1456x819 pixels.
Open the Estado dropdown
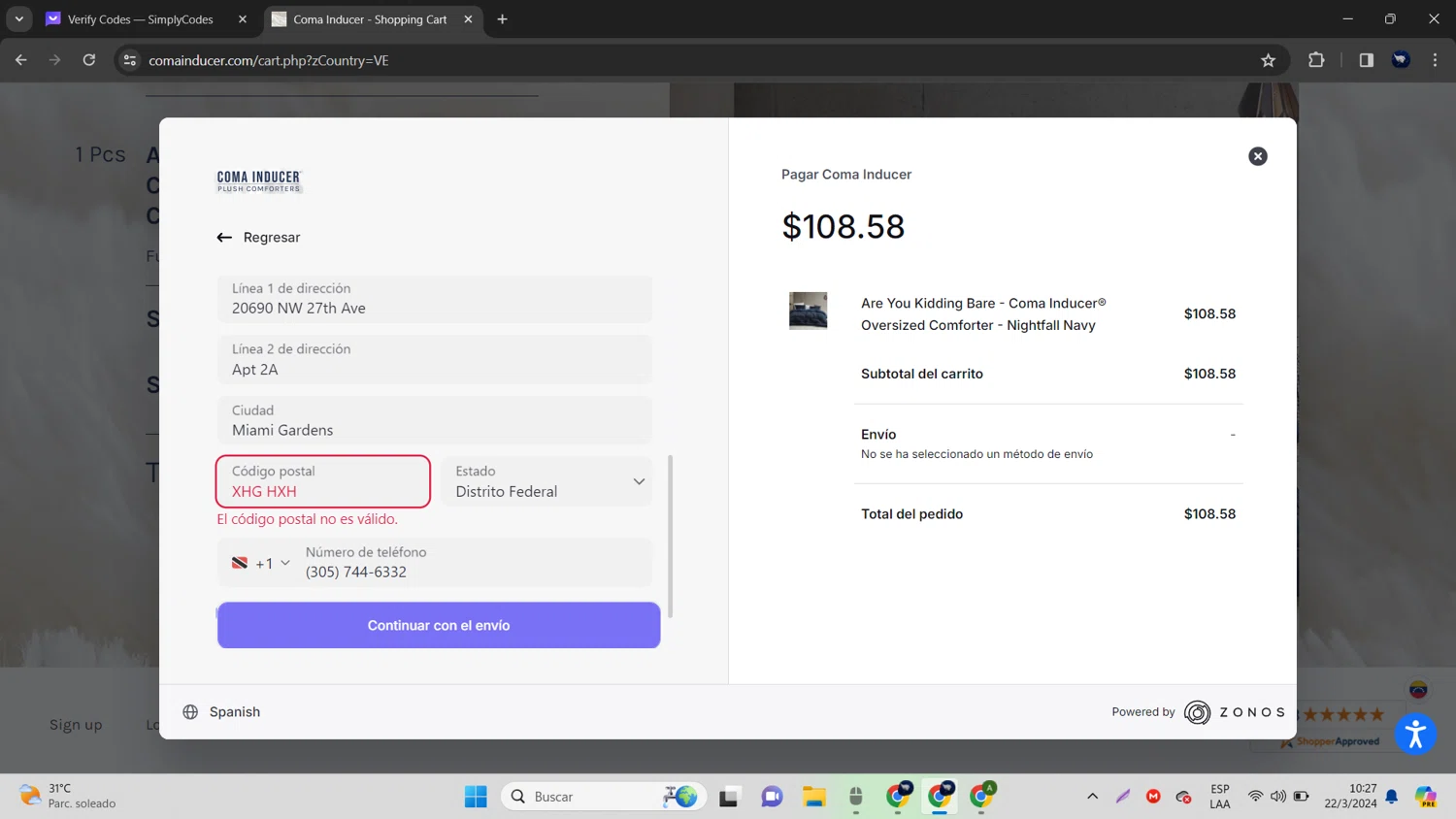pyautogui.click(x=546, y=481)
